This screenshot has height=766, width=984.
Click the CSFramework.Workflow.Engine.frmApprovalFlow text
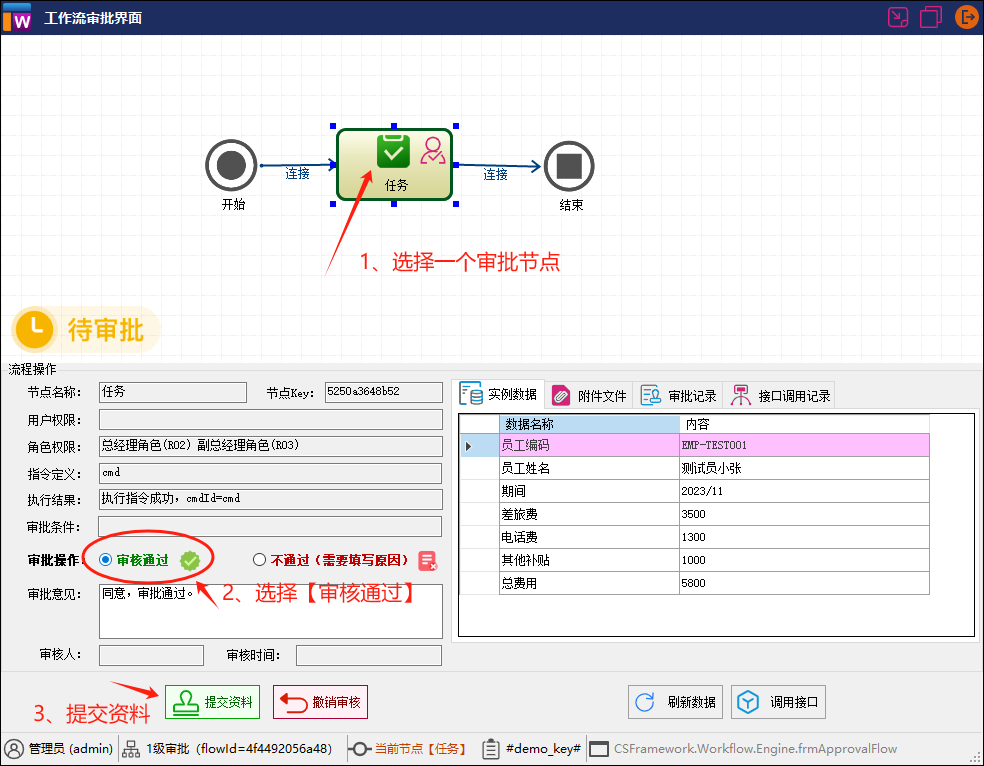click(x=755, y=748)
